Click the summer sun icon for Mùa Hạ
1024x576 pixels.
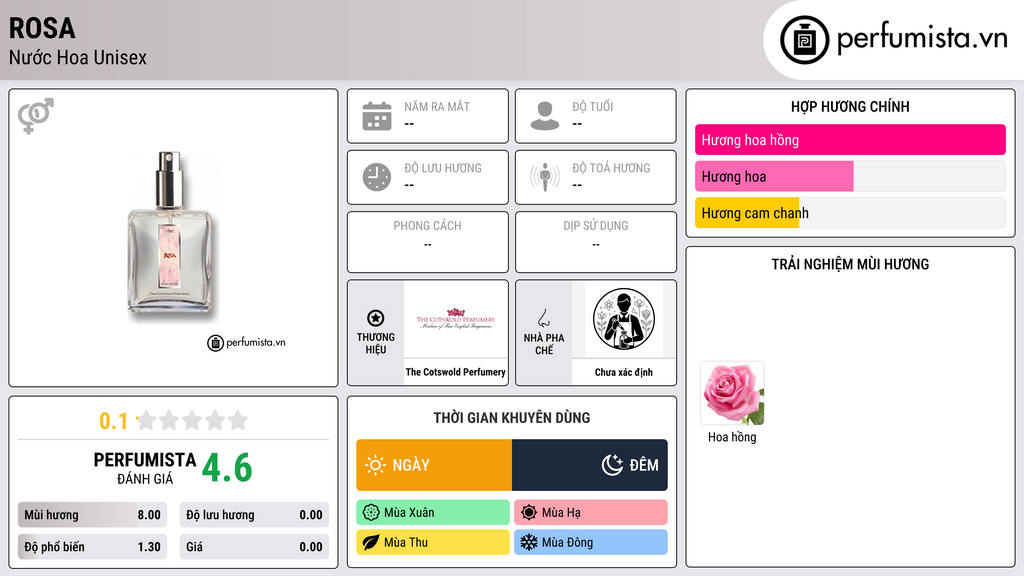coord(529,513)
